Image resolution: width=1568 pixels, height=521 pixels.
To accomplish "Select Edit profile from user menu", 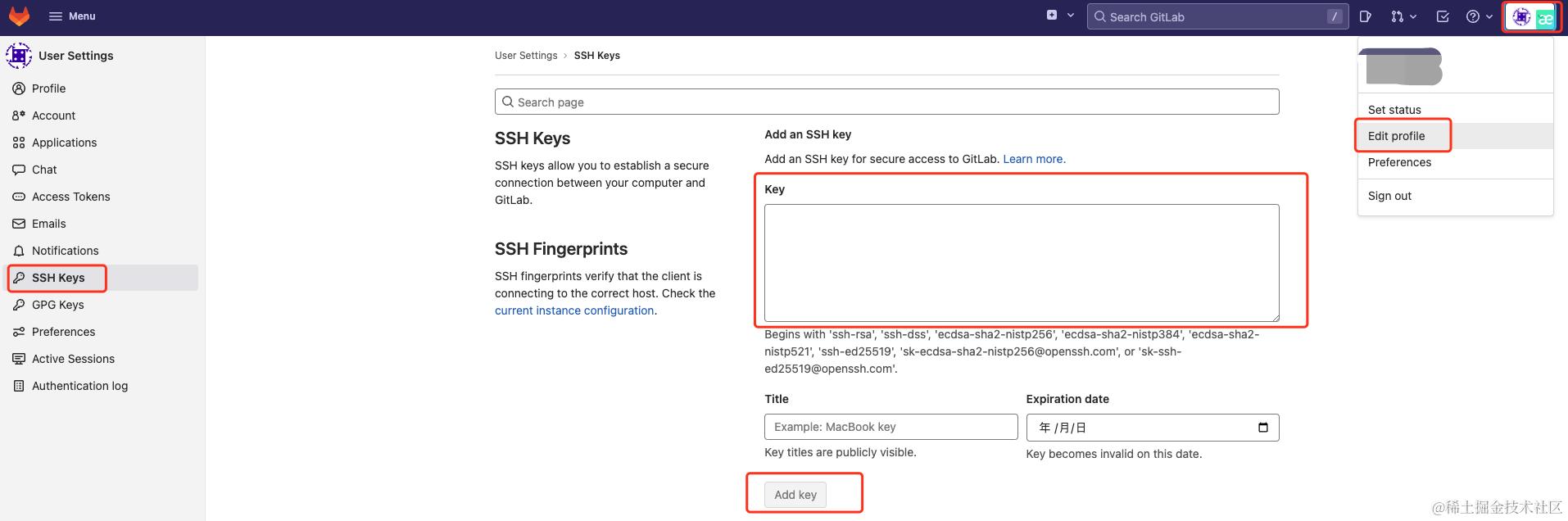I will [1396, 136].
